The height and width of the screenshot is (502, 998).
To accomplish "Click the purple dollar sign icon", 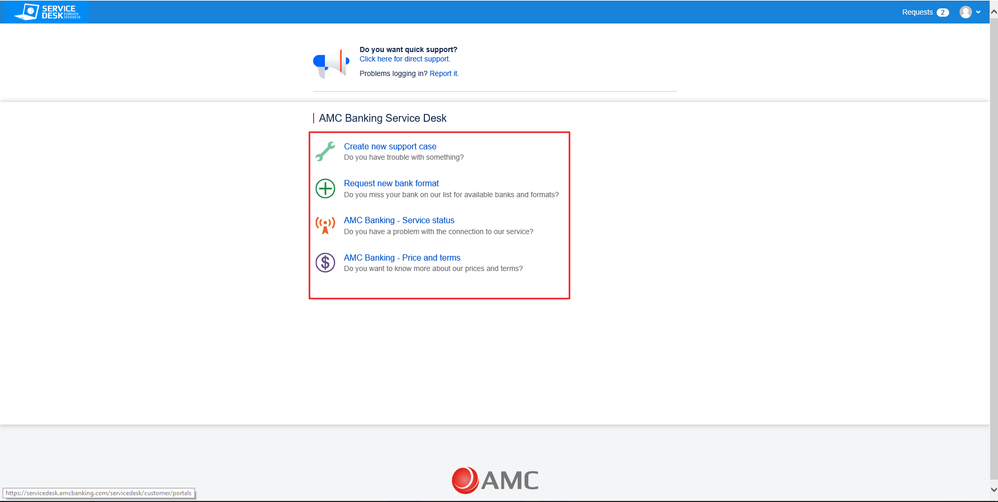I will pyautogui.click(x=325, y=263).
